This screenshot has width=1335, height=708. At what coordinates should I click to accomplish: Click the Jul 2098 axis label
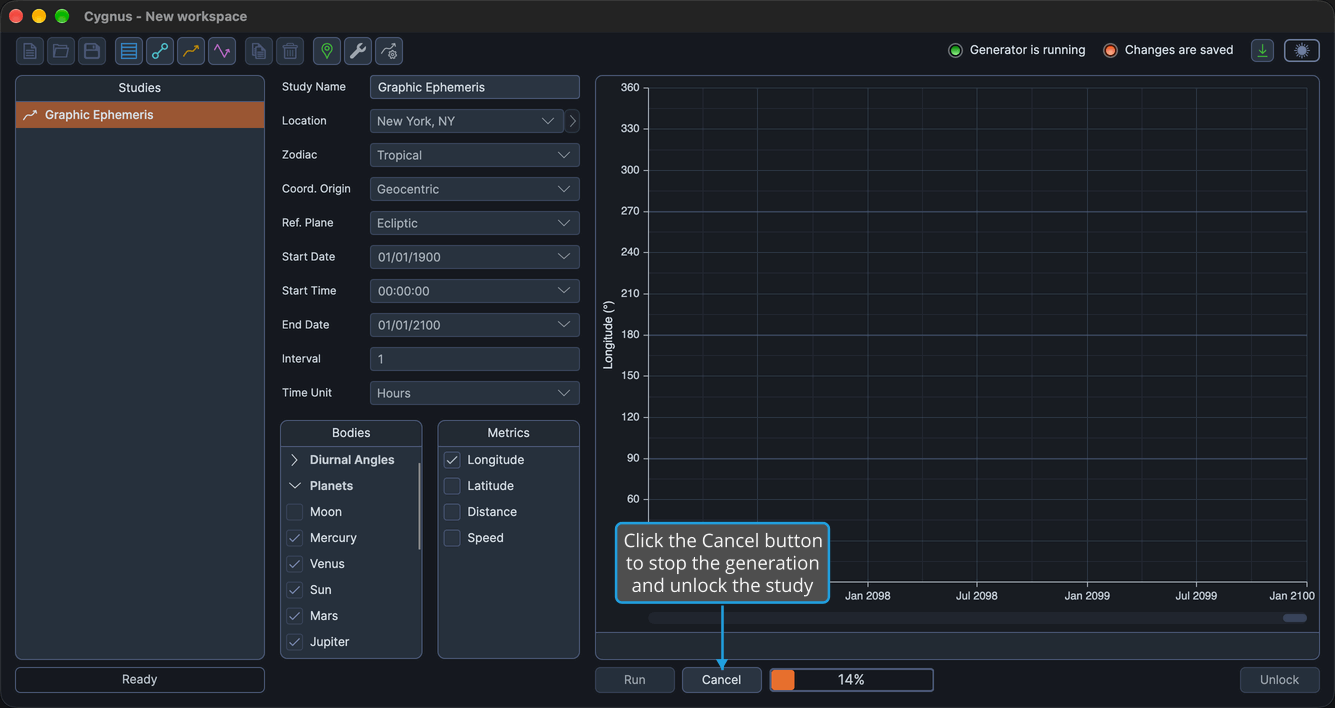977,596
